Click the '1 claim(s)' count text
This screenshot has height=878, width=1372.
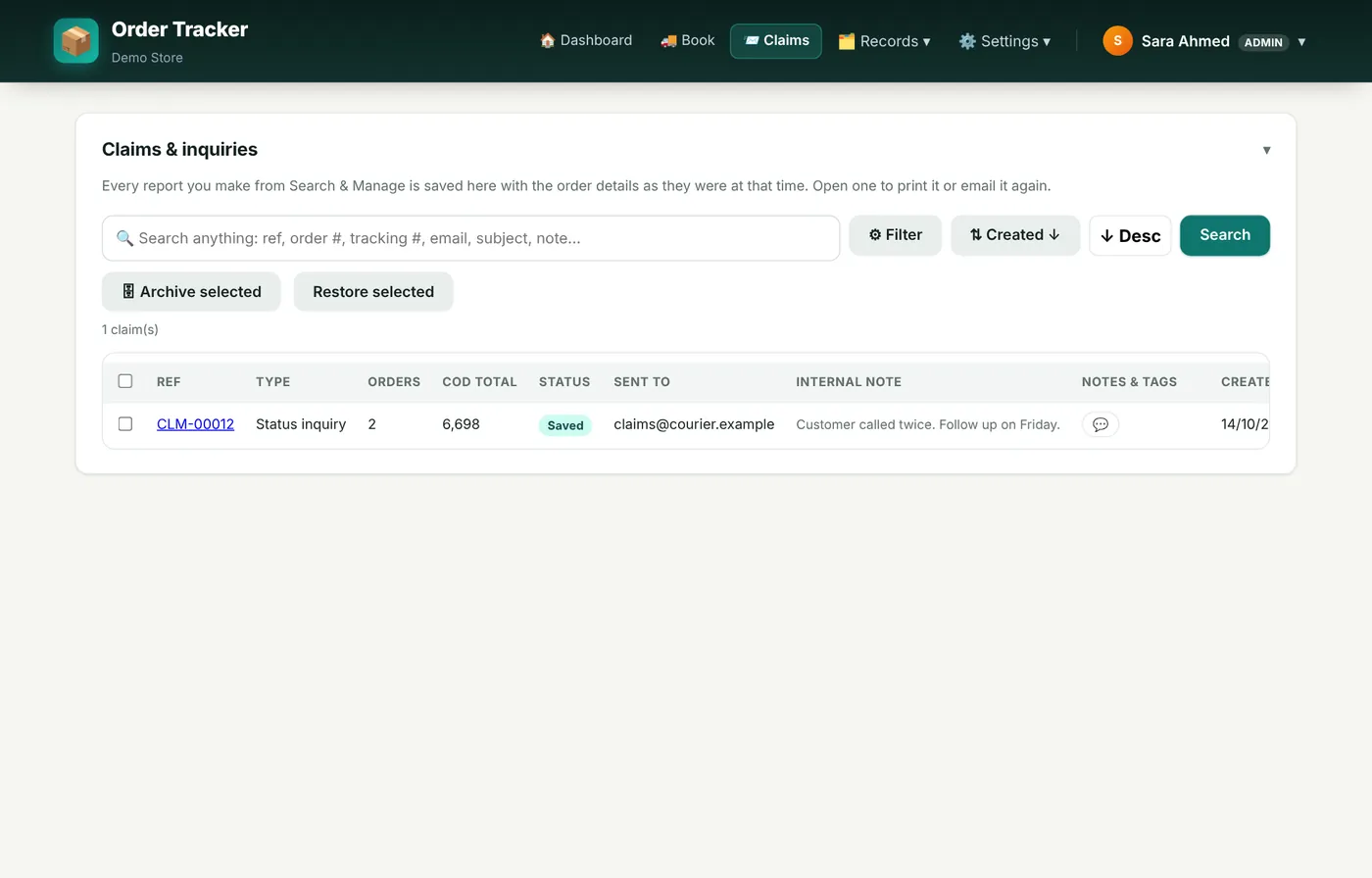[130, 329]
